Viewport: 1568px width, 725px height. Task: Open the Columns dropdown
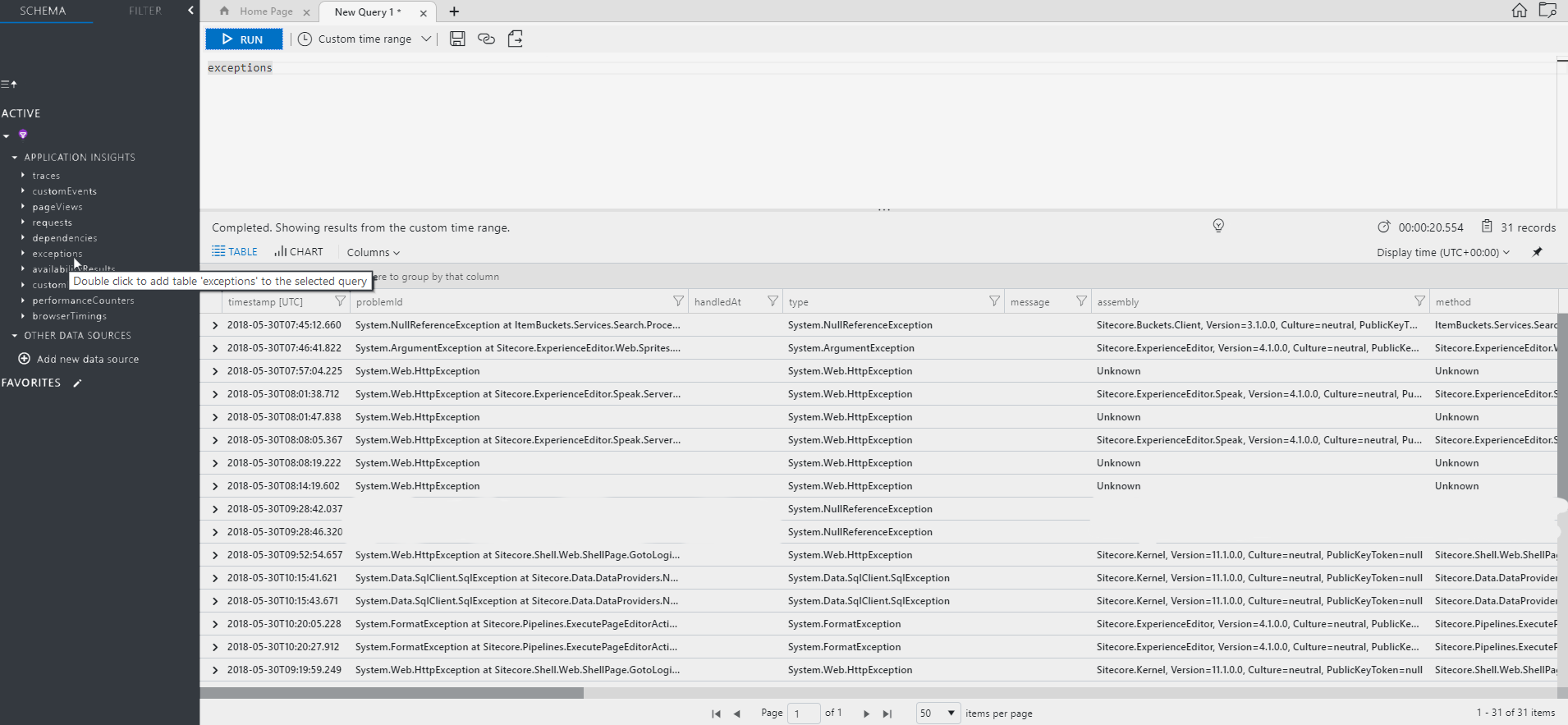(373, 252)
